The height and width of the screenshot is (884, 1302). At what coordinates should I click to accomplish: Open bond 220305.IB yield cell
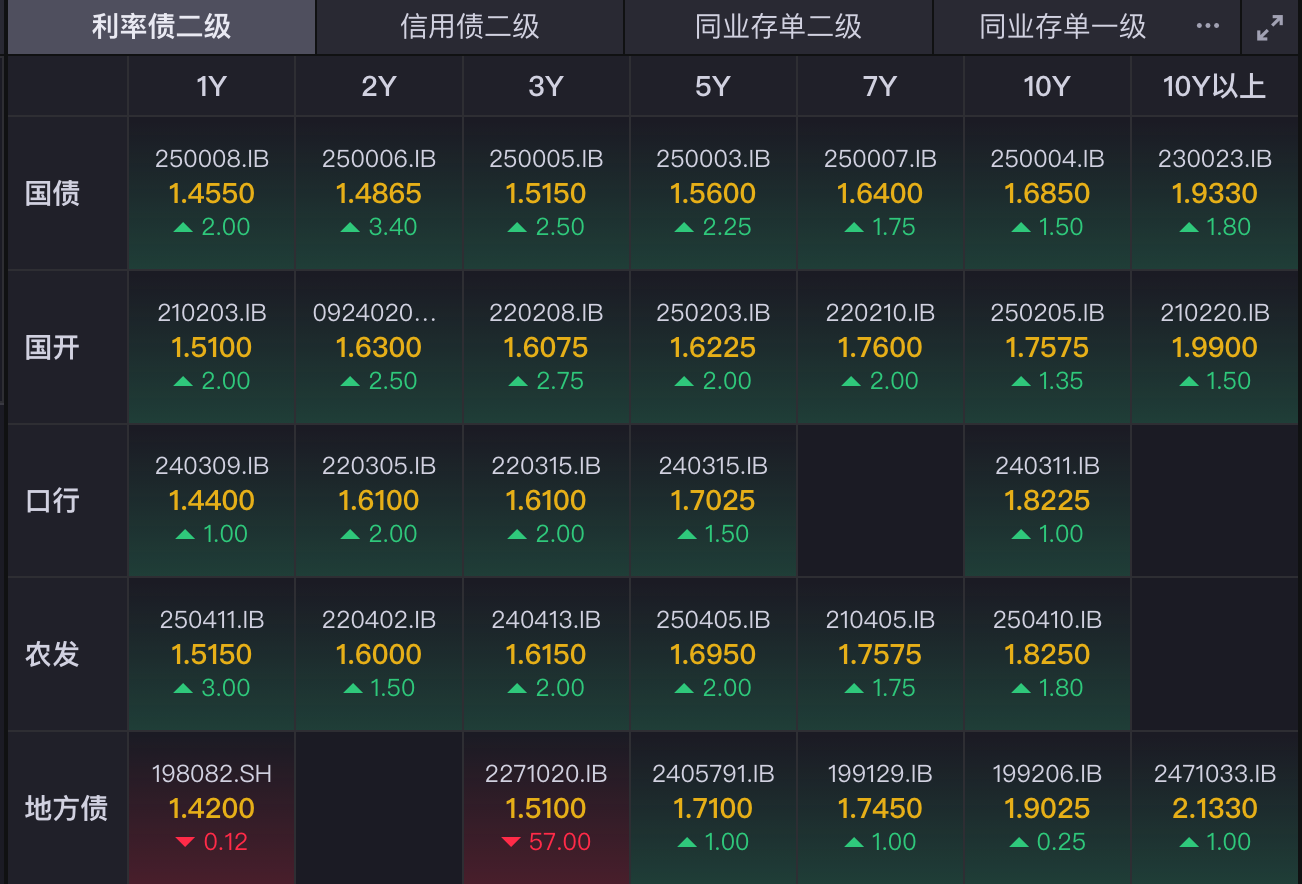379,500
